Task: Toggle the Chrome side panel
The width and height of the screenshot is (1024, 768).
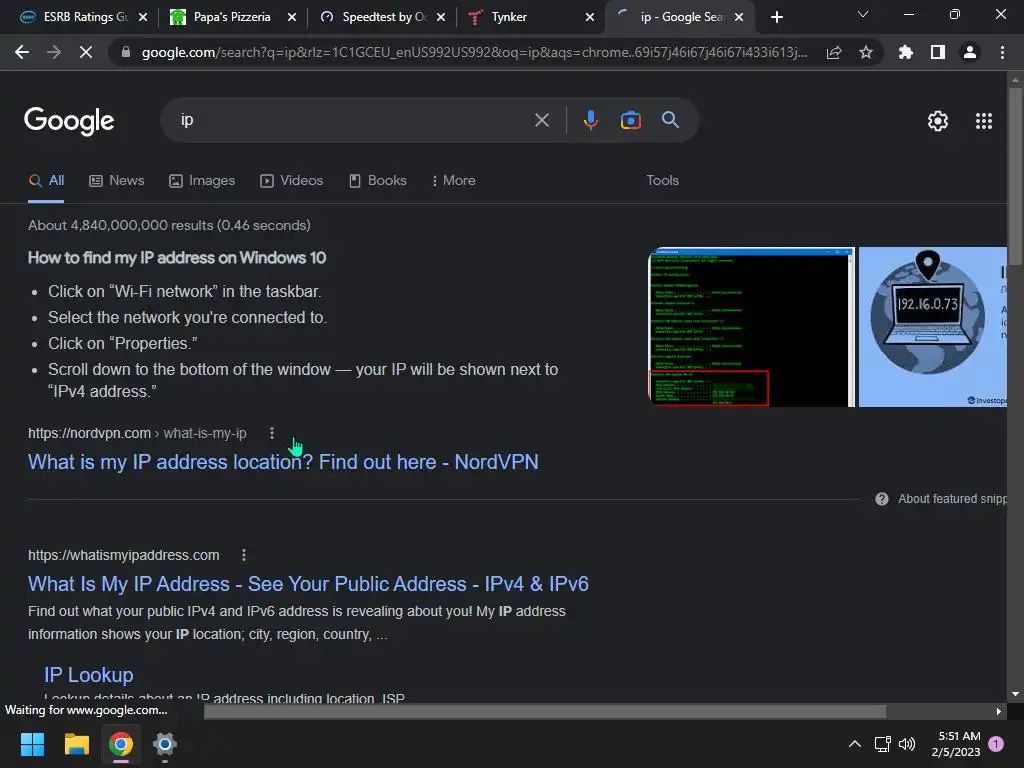Action: click(938, 52)
